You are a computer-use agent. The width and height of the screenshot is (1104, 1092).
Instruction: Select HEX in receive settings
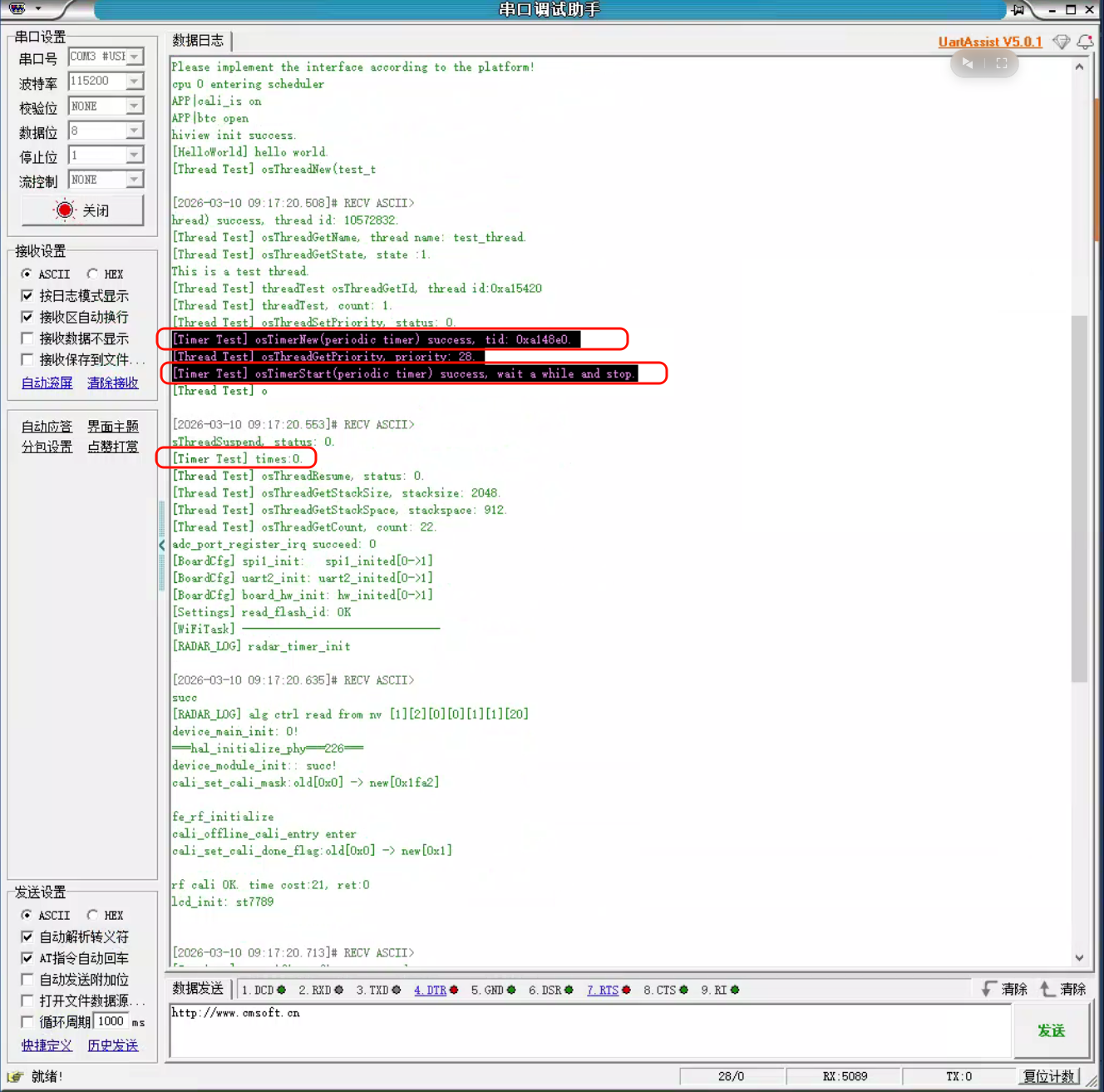(x=92, y=274)
